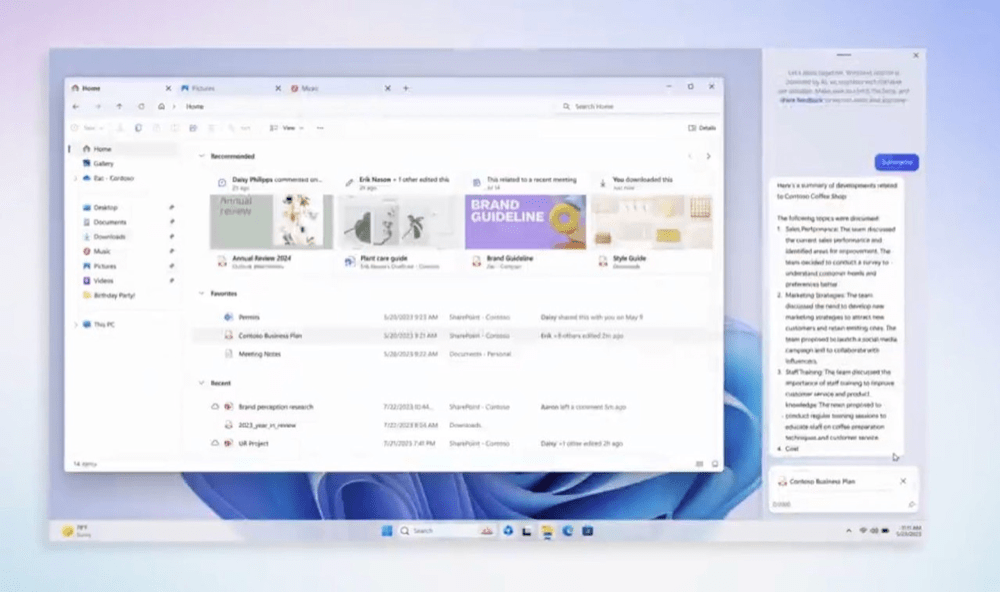Open the View options dropdown
Screen dimensions: 1000x592
click(290, 128)
